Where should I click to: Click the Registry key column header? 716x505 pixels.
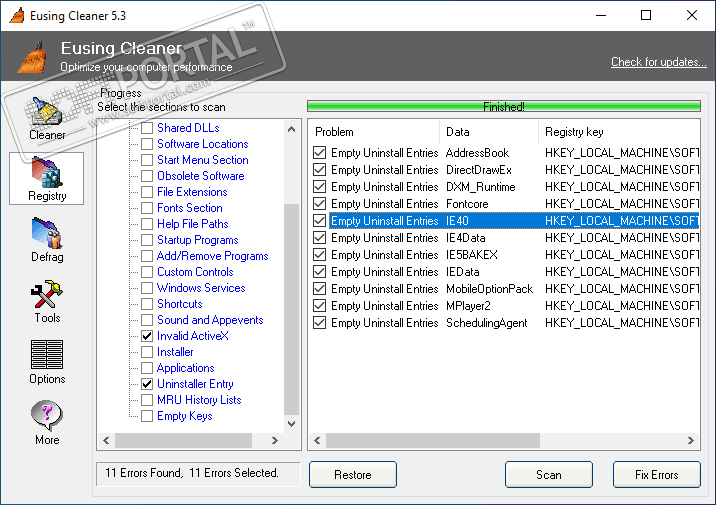(619, 132)
